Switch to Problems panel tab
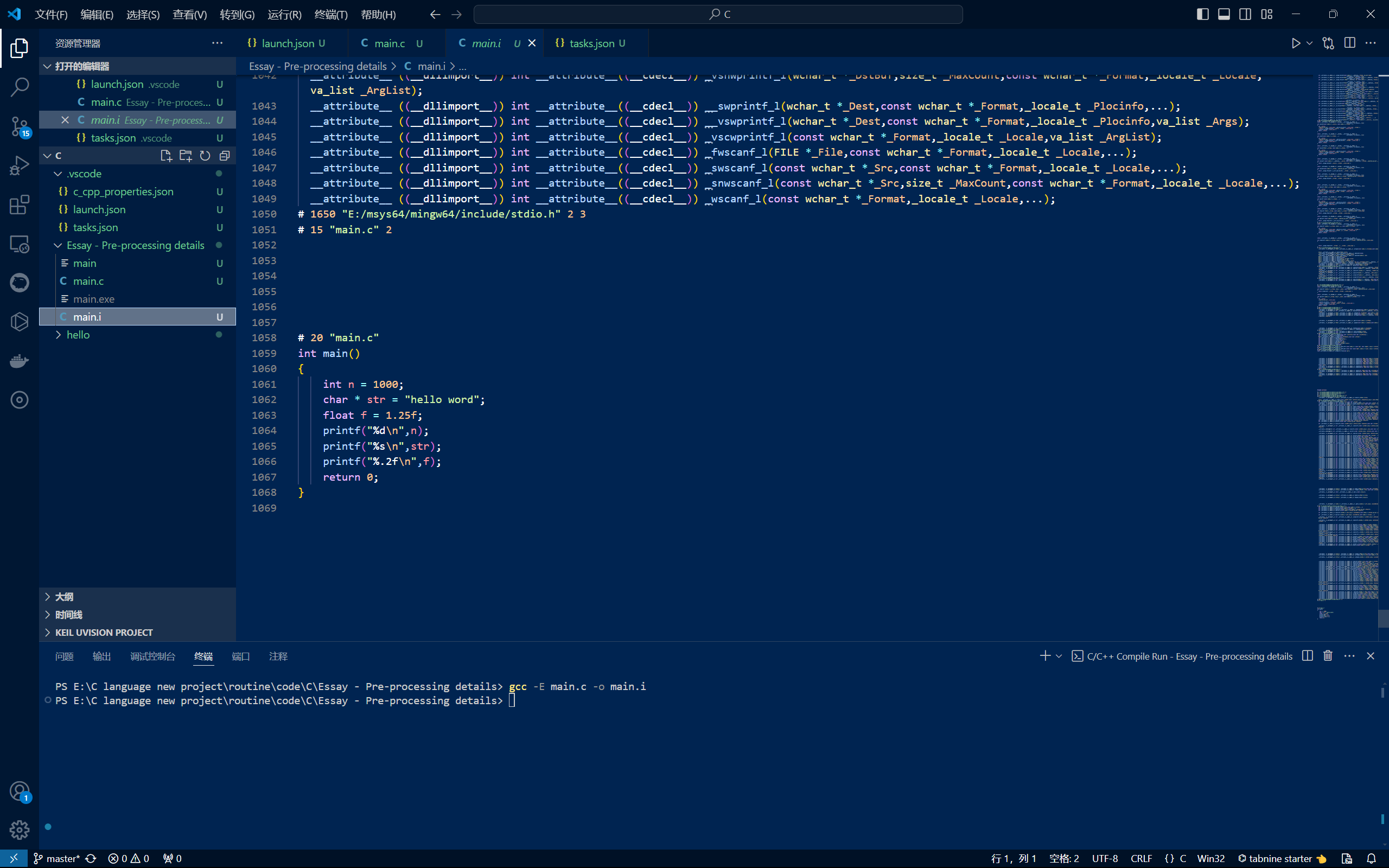 click(64, 656)
